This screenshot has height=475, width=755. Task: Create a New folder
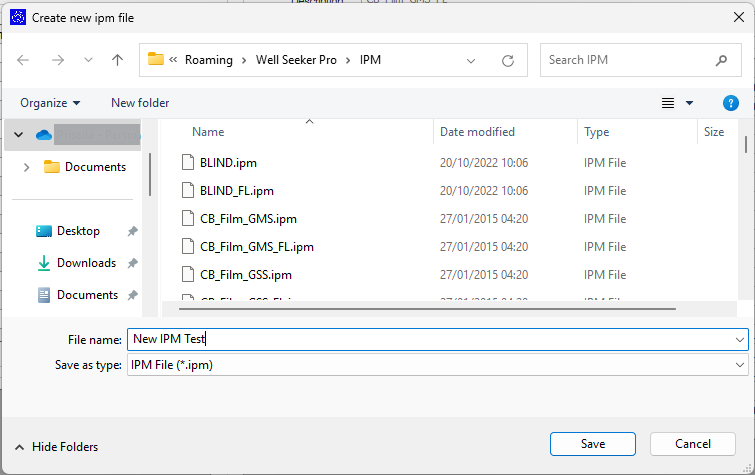click(140, 103)
